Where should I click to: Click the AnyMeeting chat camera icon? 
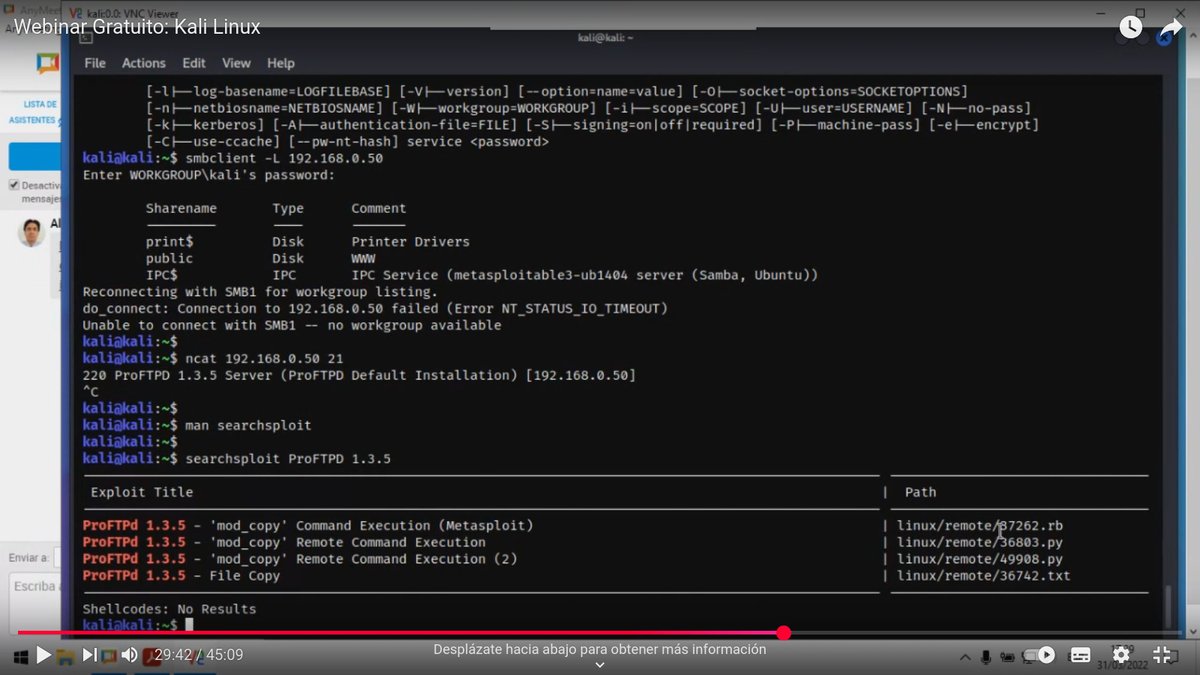coord(48,63)
